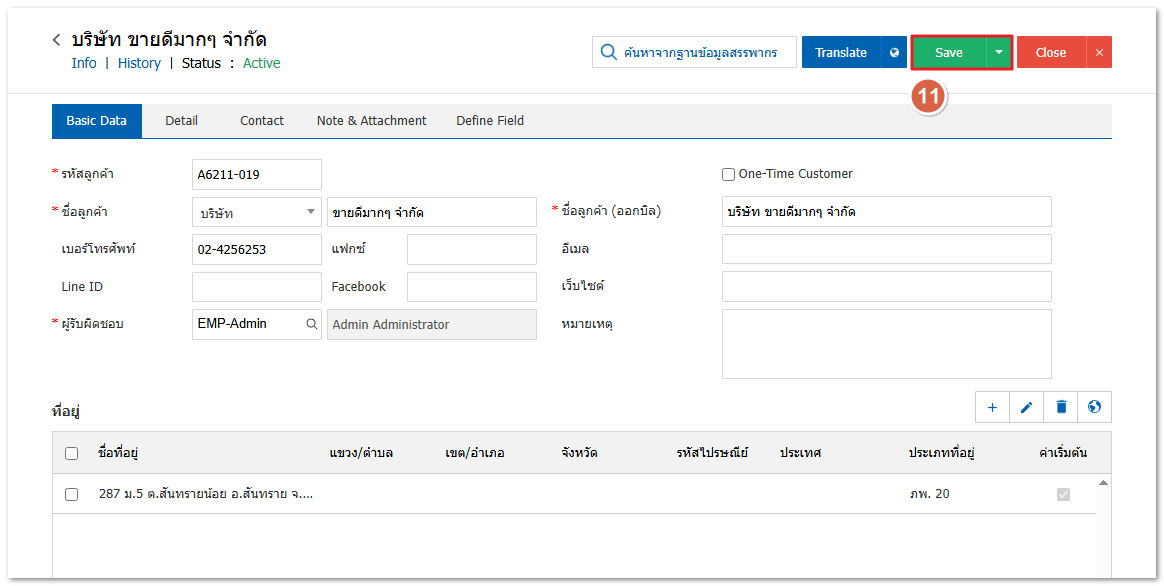This screenshot has width=1164, height=586.
Task: Check the box for address row 287 ม.5
Action: [71, 494]
